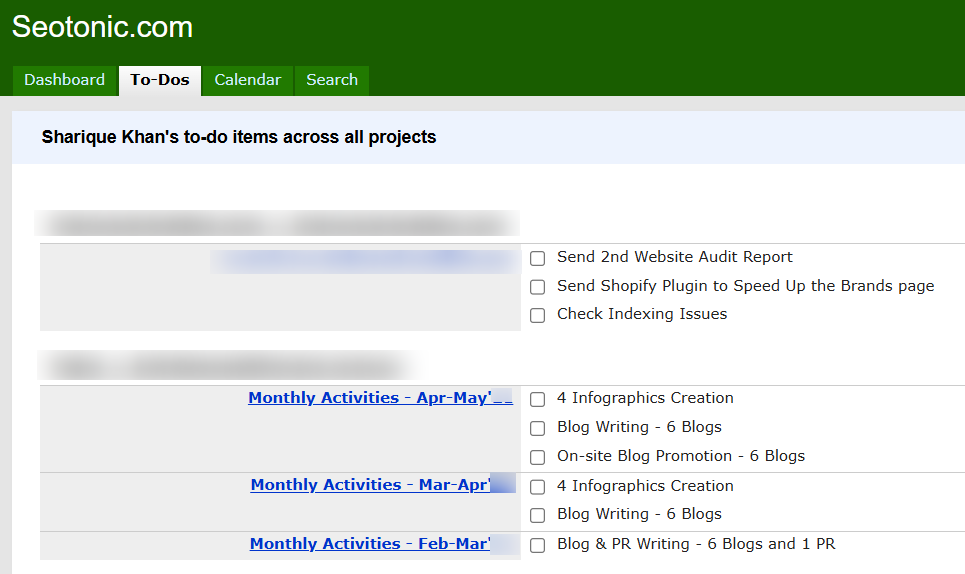This screenshot has width=965, height=574.
Task: Check Blog Writing - 6 Blogs under Mar-Apr
Action: 537,515
